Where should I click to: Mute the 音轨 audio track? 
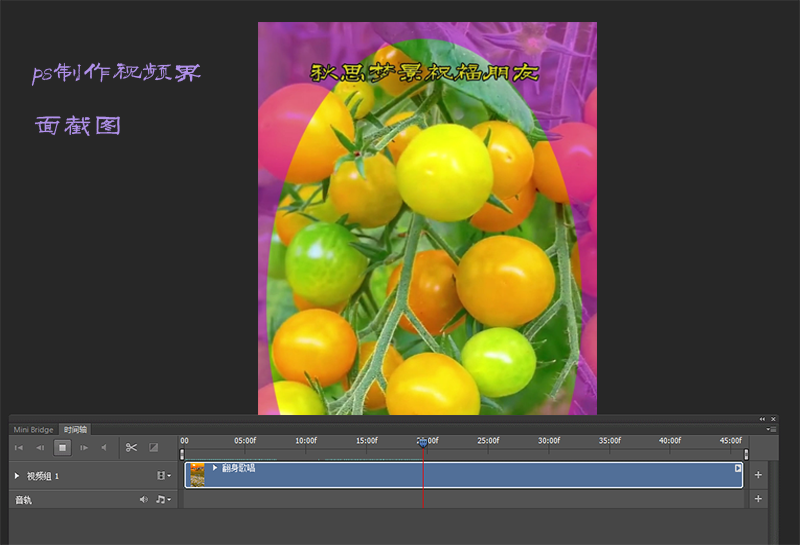(144, 499)
